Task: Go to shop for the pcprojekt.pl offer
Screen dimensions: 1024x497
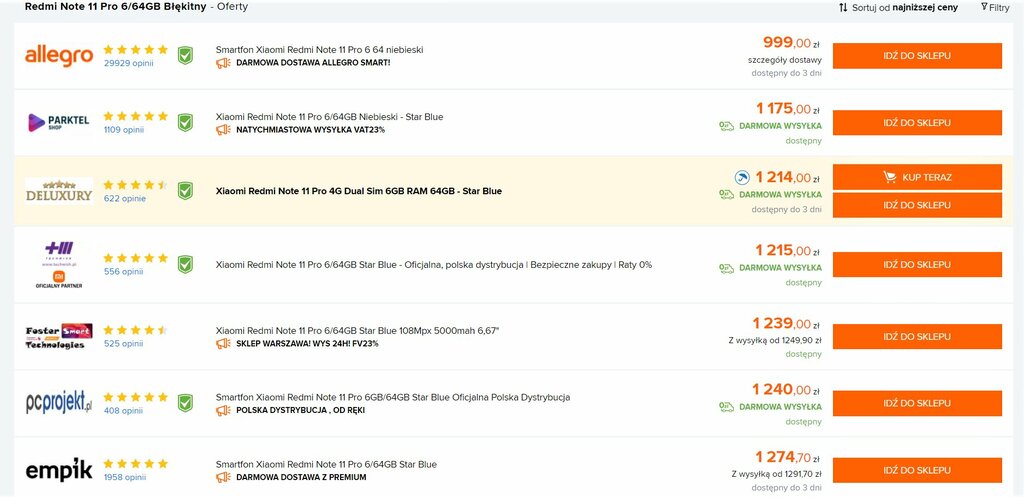Action: 917,404
